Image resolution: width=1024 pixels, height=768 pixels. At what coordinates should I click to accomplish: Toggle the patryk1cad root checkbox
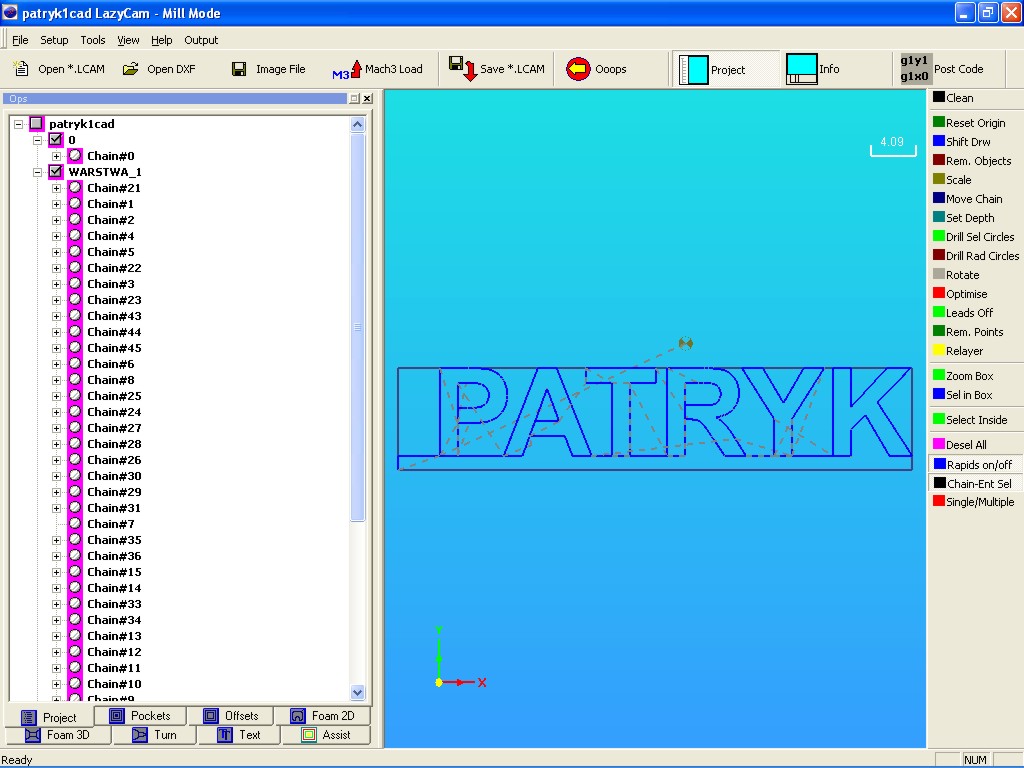(x=37, y=123)
